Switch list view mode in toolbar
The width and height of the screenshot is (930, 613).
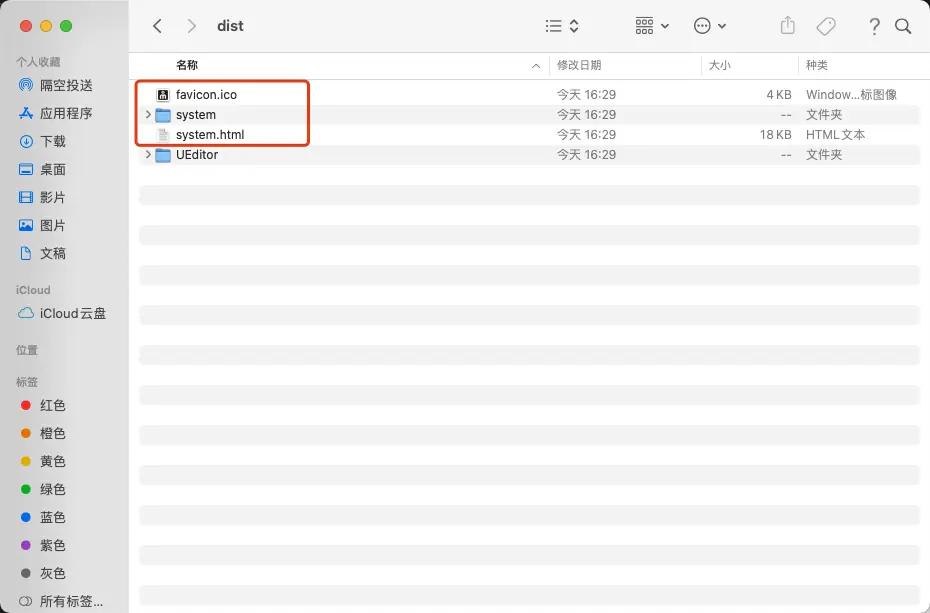tap(562, 26)
